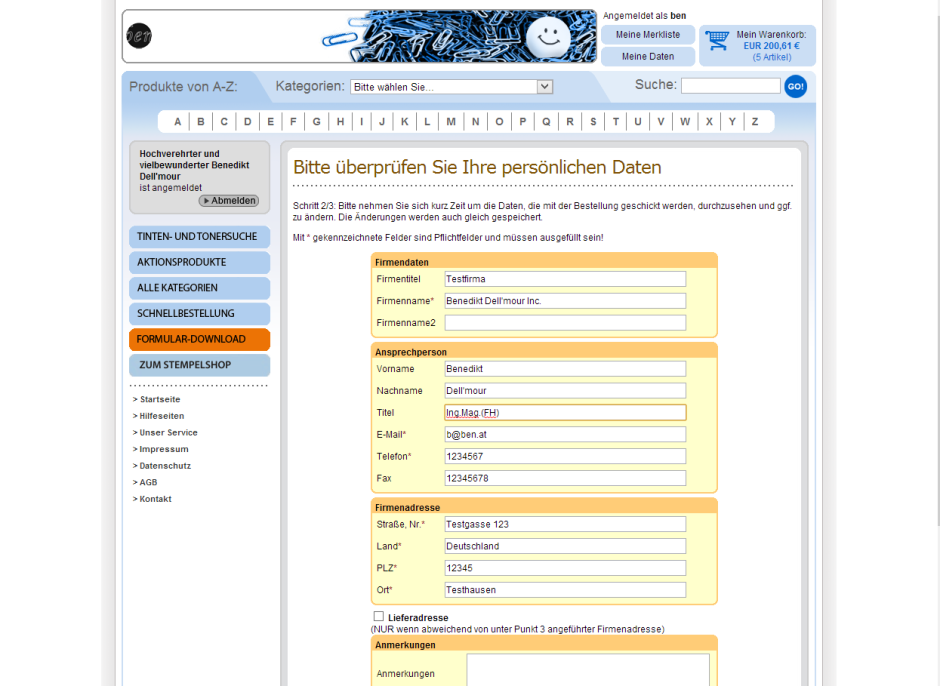Click the ben logo icon
Viewport: 940px width, 686px height.
[x=139, y=36]
